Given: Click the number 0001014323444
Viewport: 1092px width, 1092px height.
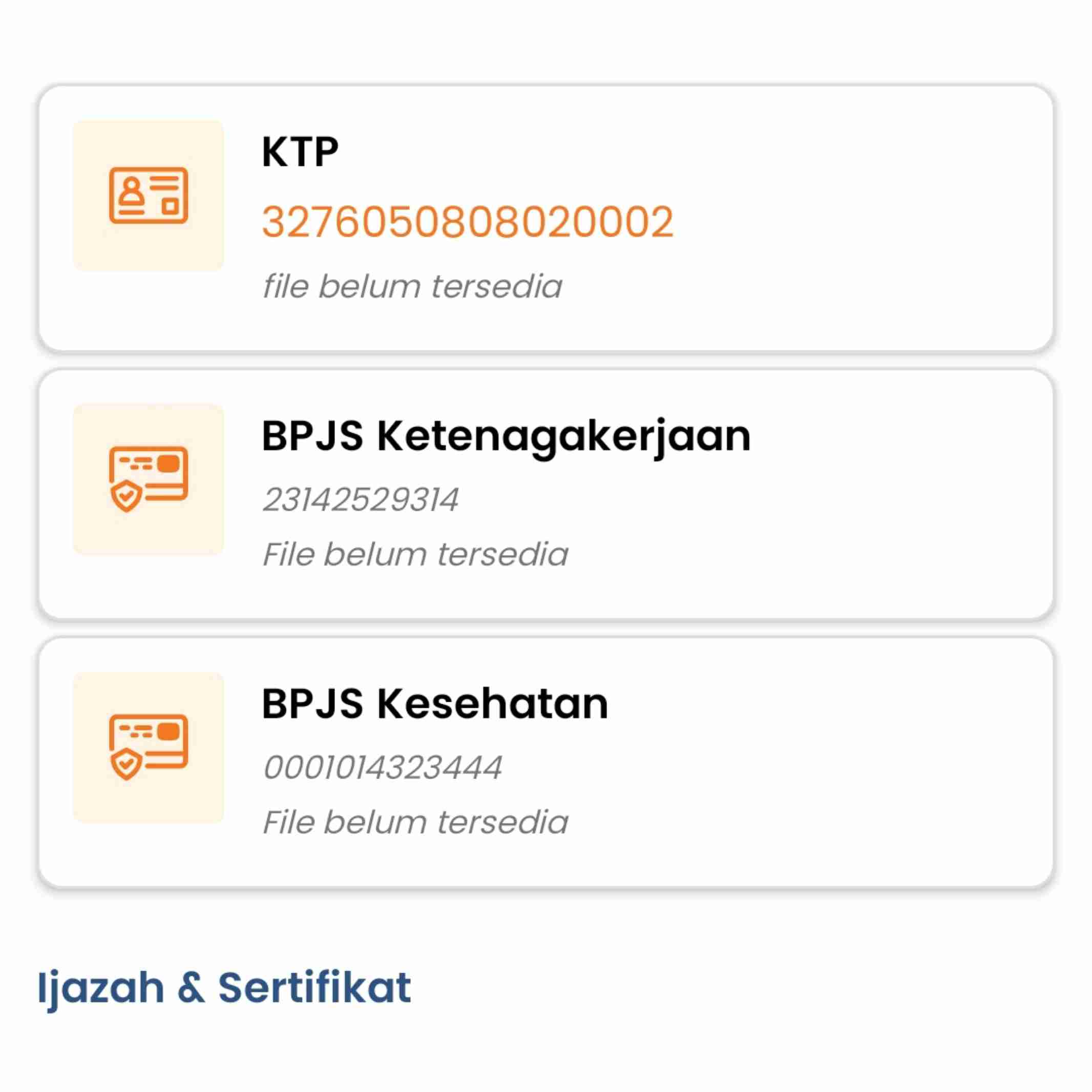Looking at the screenshot, I should point(383,768).
